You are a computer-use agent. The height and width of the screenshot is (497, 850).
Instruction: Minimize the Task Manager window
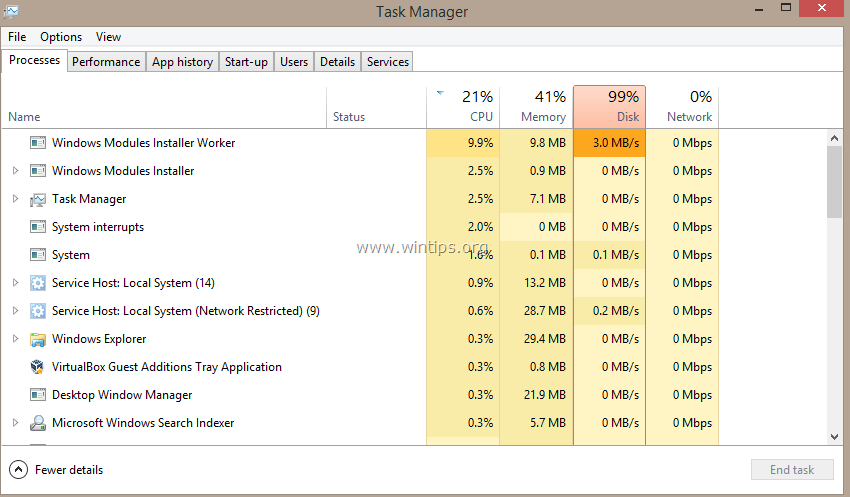(759, 9)
